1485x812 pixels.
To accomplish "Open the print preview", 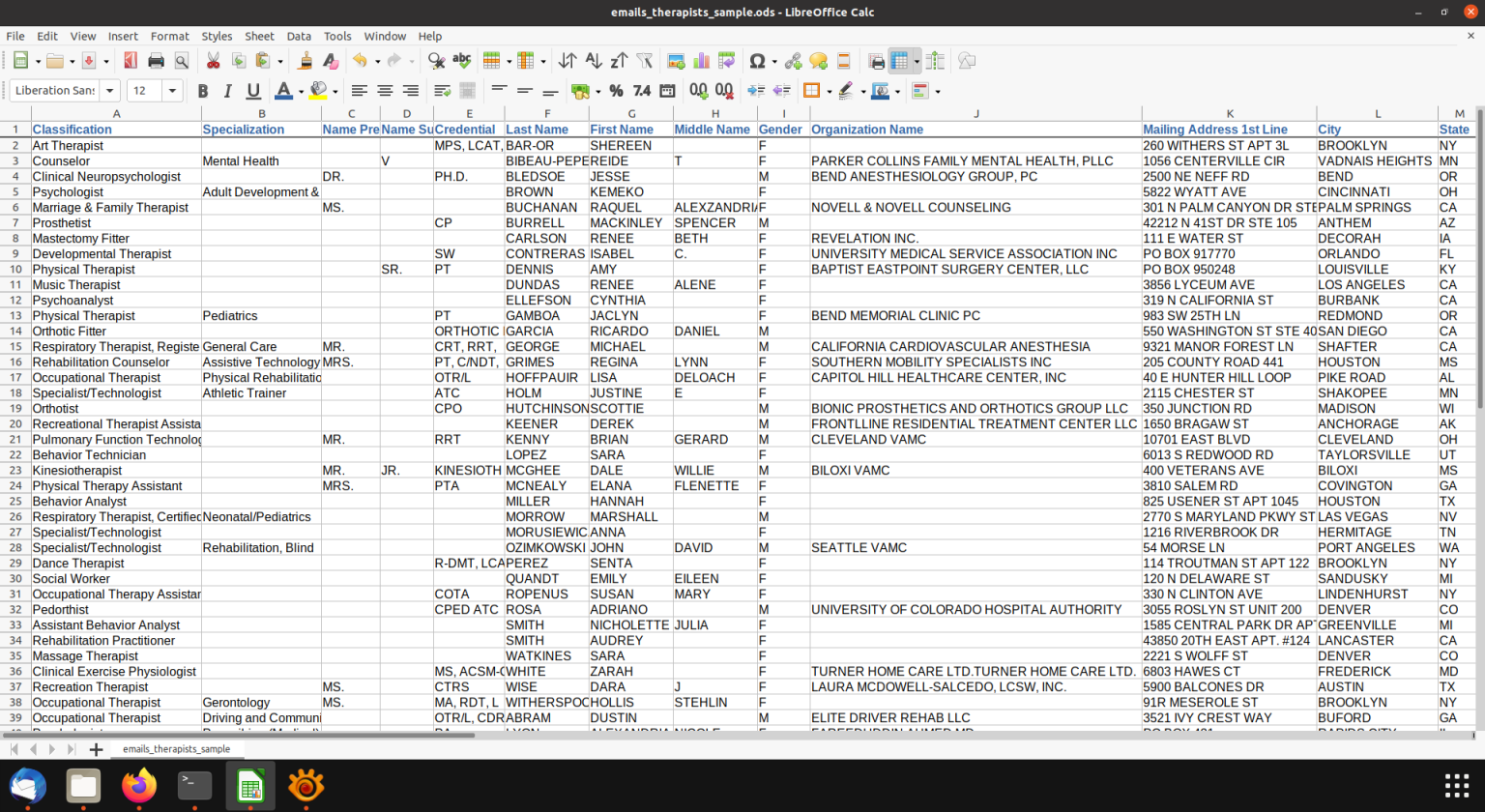I will click(x=182, y=61).
